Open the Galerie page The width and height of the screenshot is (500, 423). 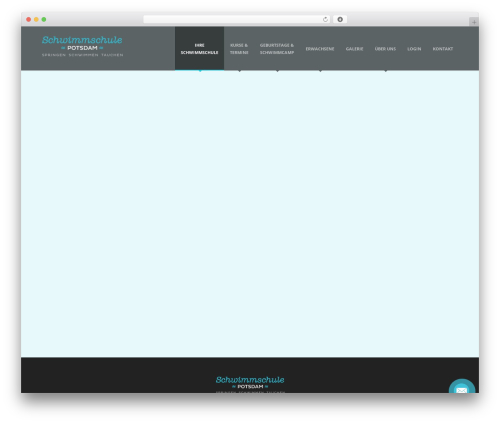(354, 49)
